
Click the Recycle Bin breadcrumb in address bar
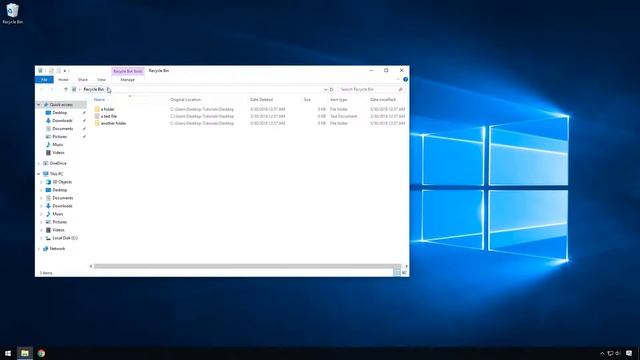coord(93,89)
